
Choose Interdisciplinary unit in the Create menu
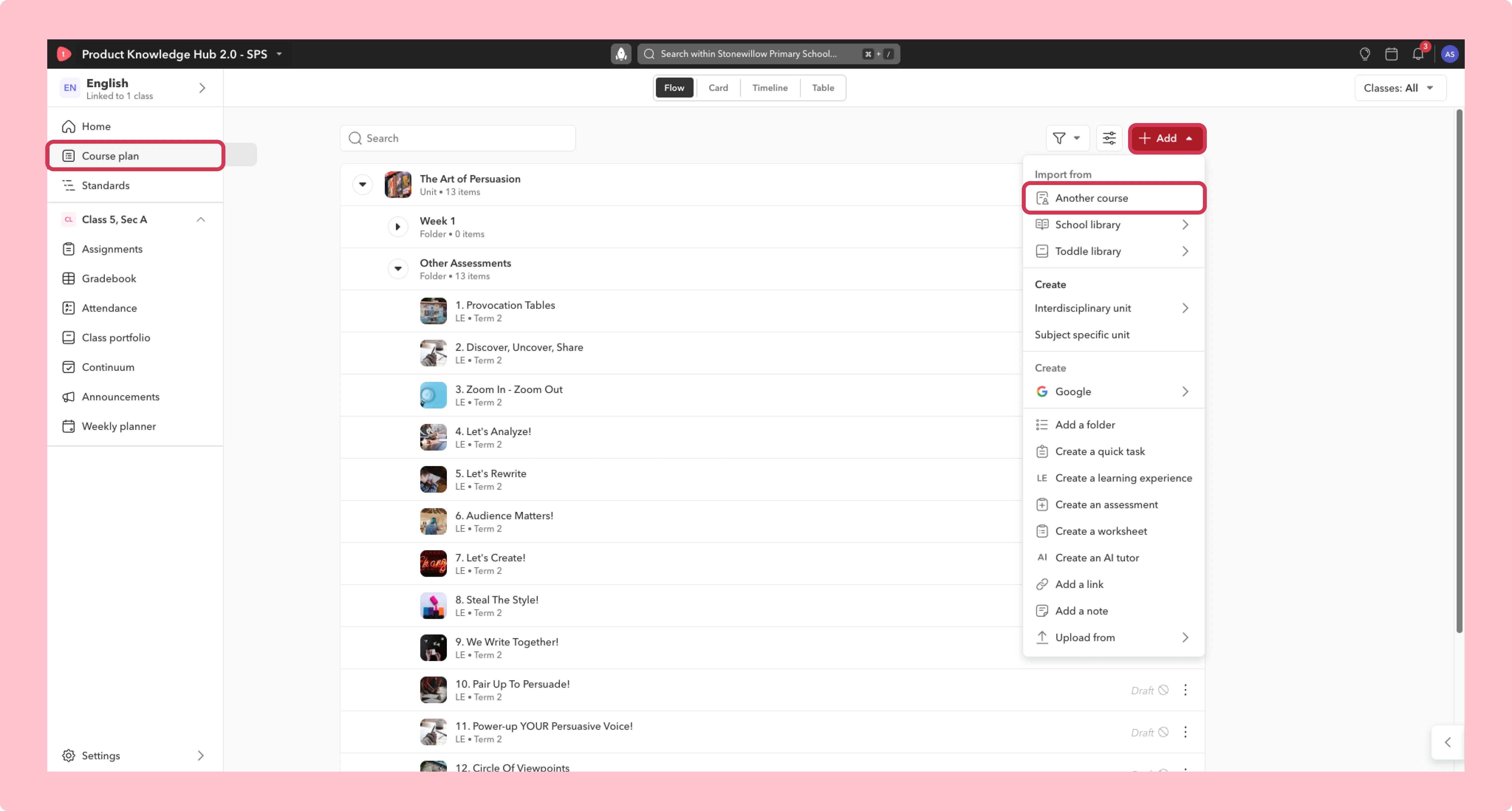(1114, 308)
